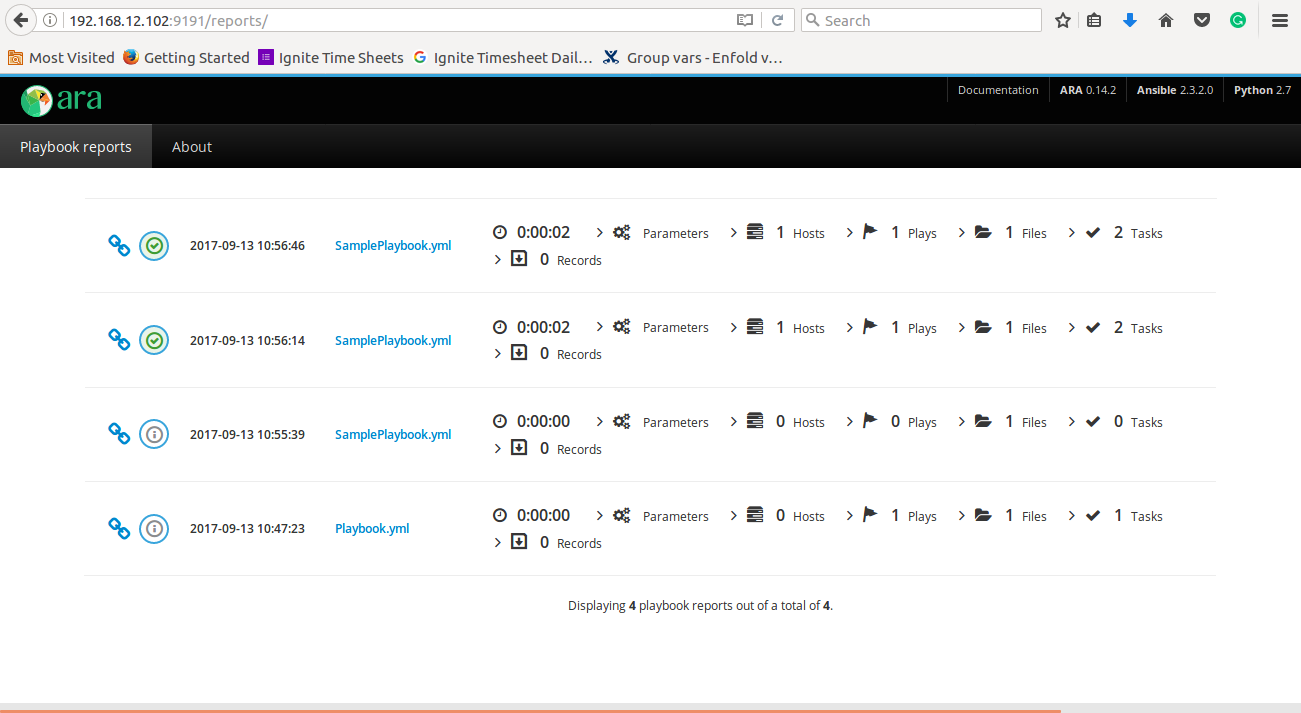The height and width of the screenshot is (713, 1301).
Task: Open Group vars - Enfold bookmark
Action: click(693, 57)
